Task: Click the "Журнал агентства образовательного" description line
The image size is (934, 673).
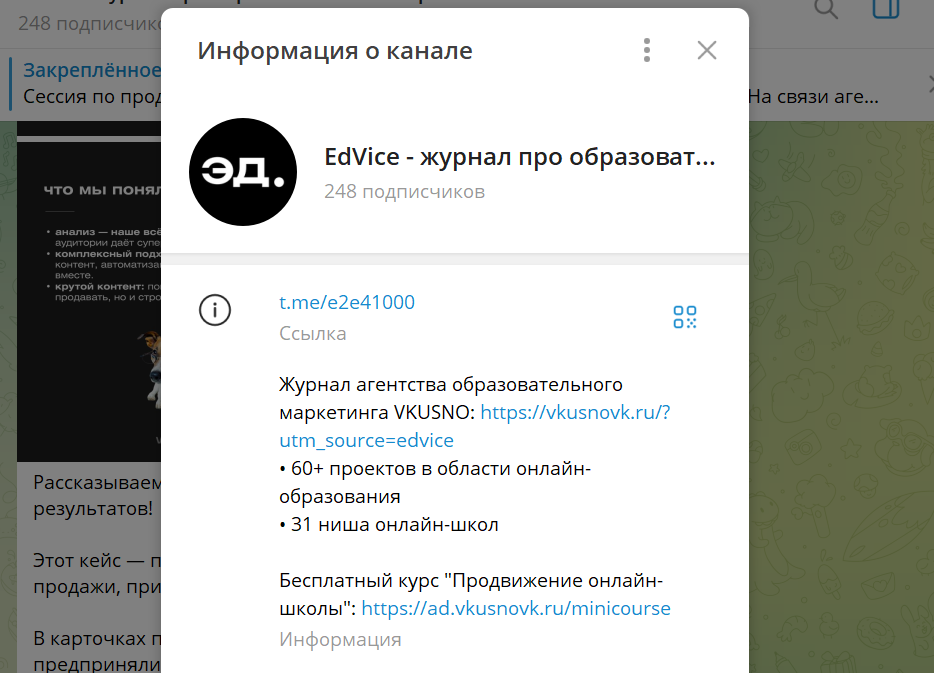Action: pyautogui.click(x=451, y=385)
